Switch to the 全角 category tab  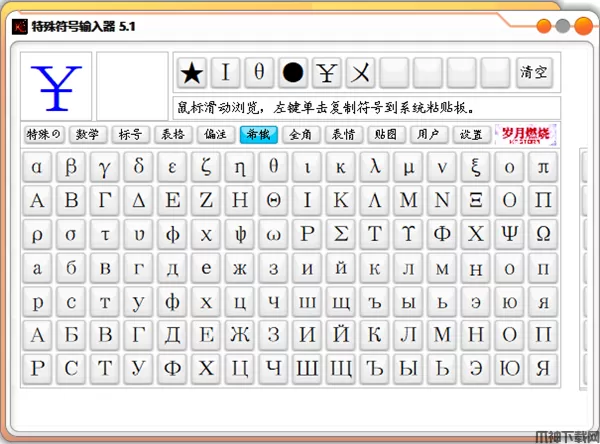300,134
